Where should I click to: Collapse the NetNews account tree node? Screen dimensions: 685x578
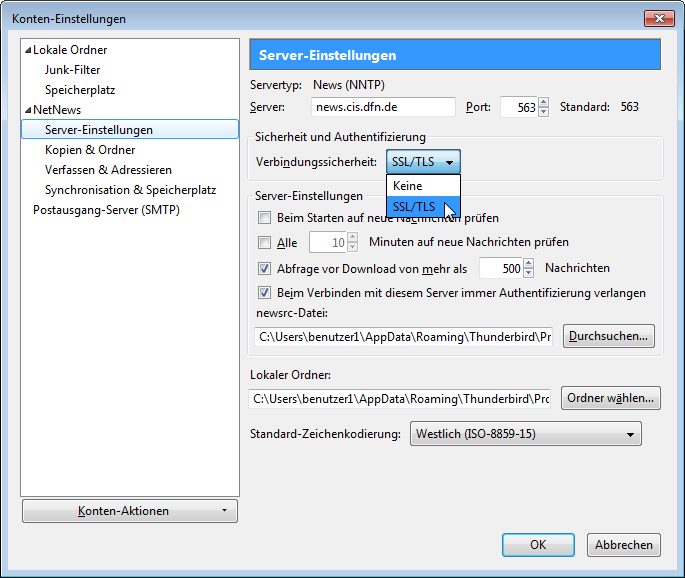pyautogui.click(x=28, y=110)
